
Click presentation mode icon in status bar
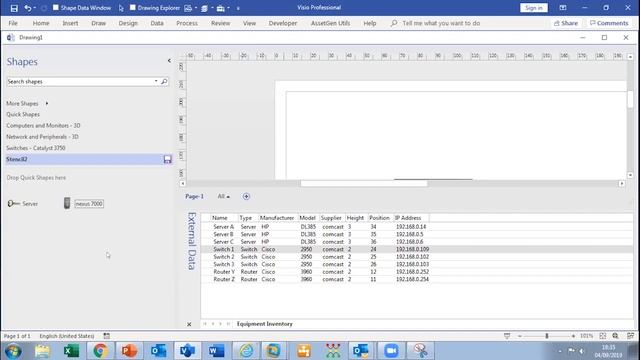pos(507,336)
